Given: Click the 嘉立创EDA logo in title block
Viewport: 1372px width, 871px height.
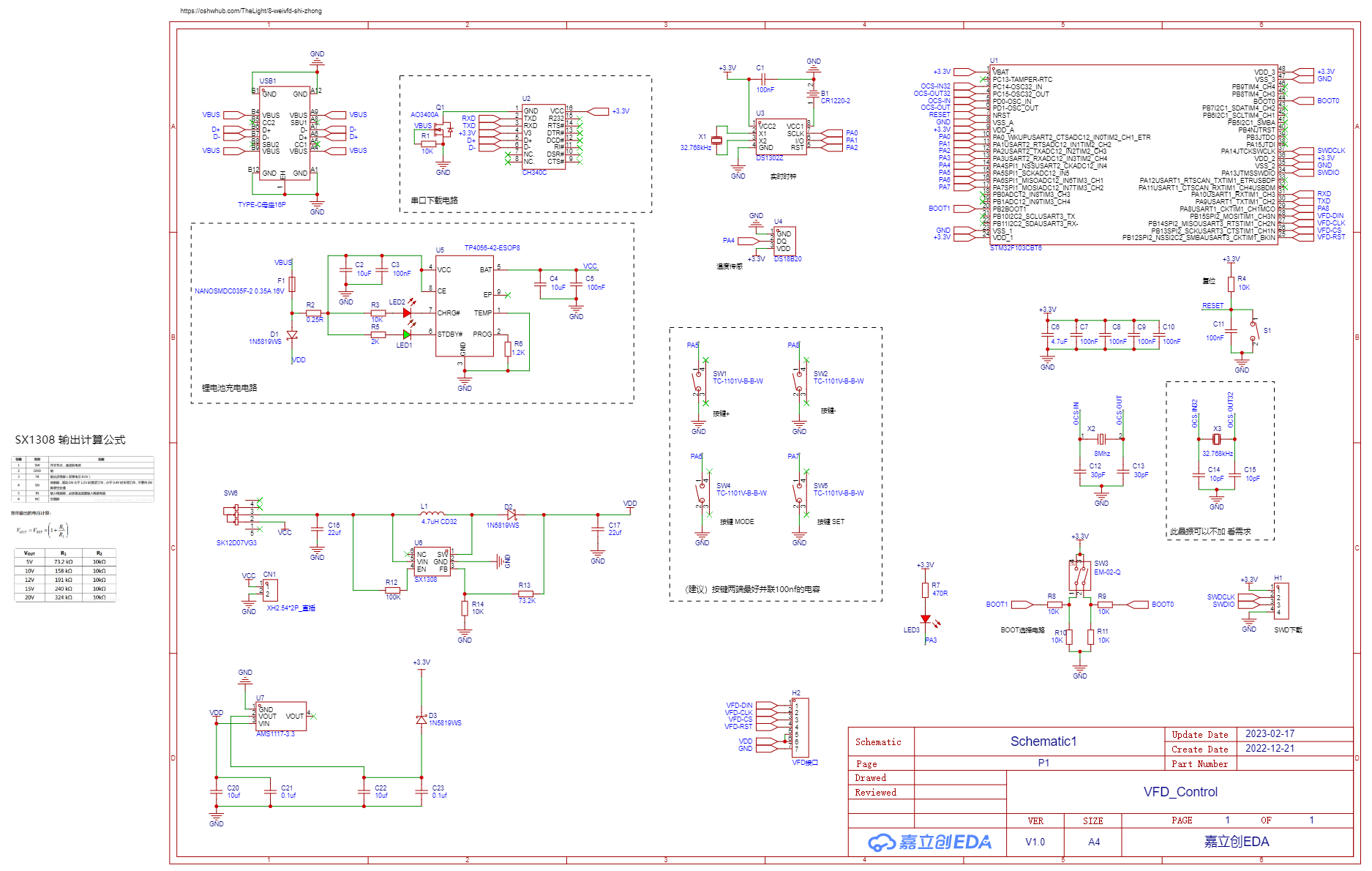Looking at the screenshot, I should 929,842.
